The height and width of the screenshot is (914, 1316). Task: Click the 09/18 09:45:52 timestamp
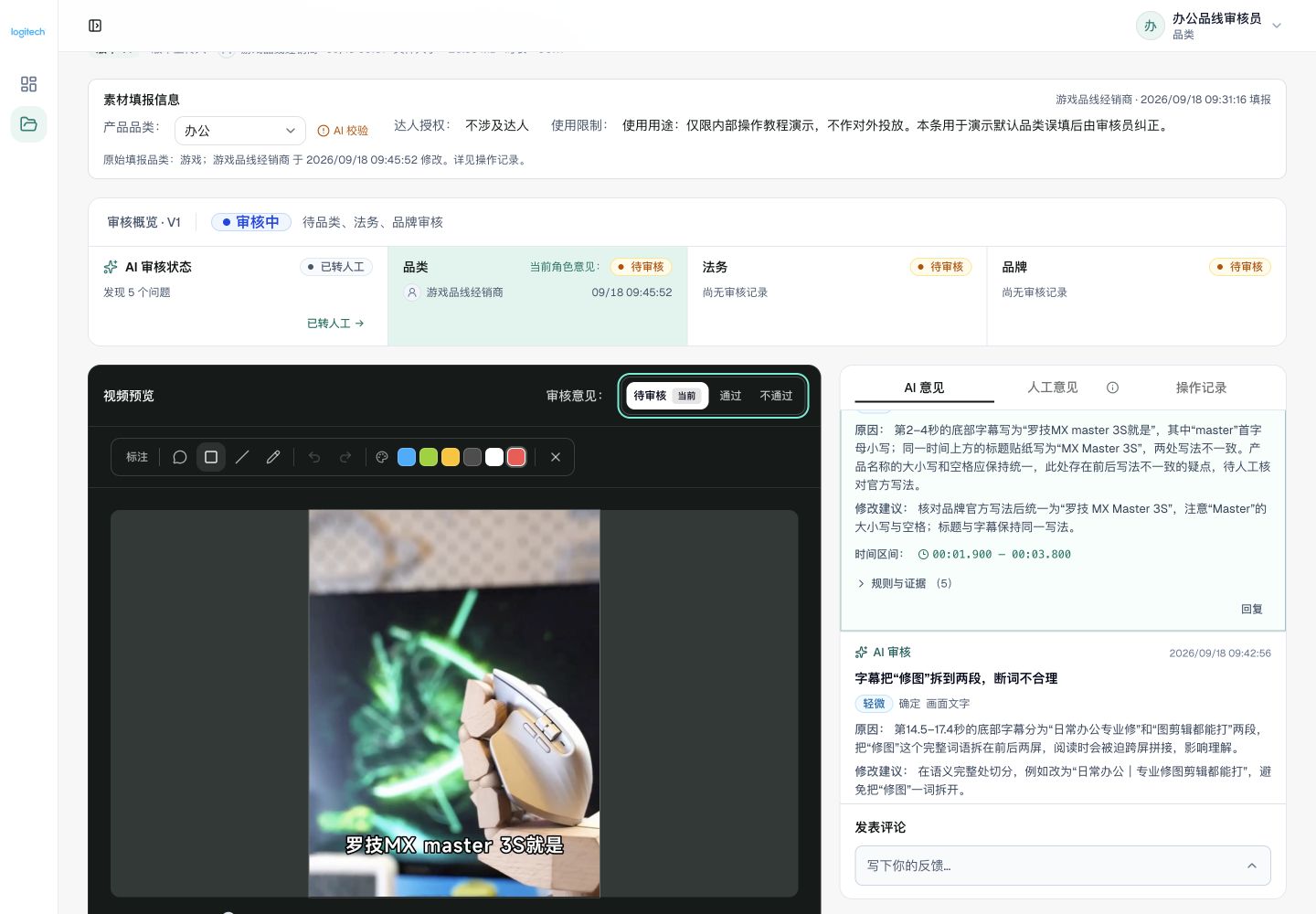tap(631, 292)
